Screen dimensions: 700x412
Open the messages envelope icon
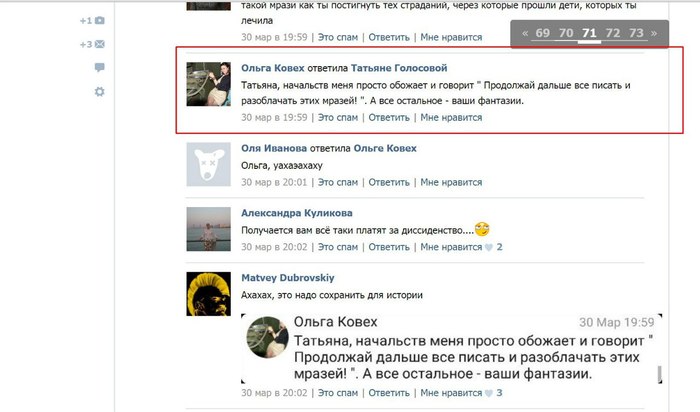(x=100, y=44)
